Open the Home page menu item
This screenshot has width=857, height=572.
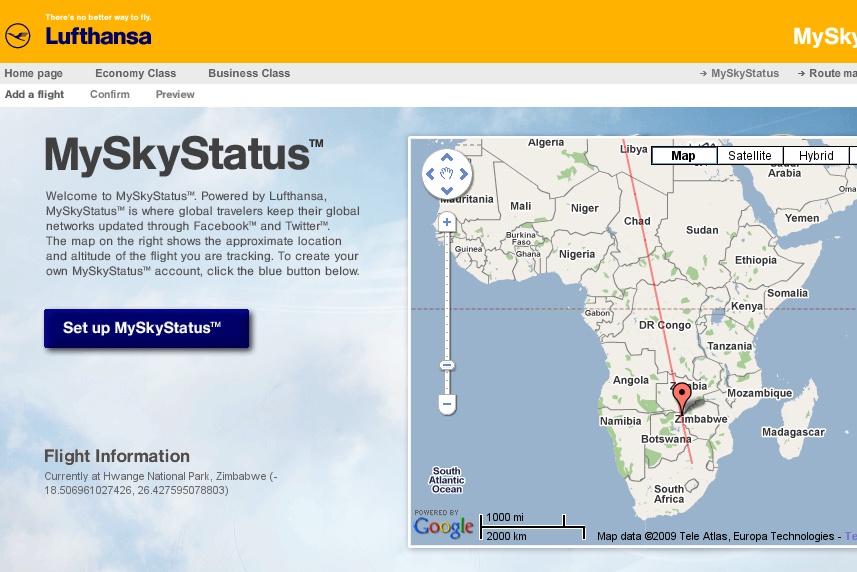tap(33, 73)
